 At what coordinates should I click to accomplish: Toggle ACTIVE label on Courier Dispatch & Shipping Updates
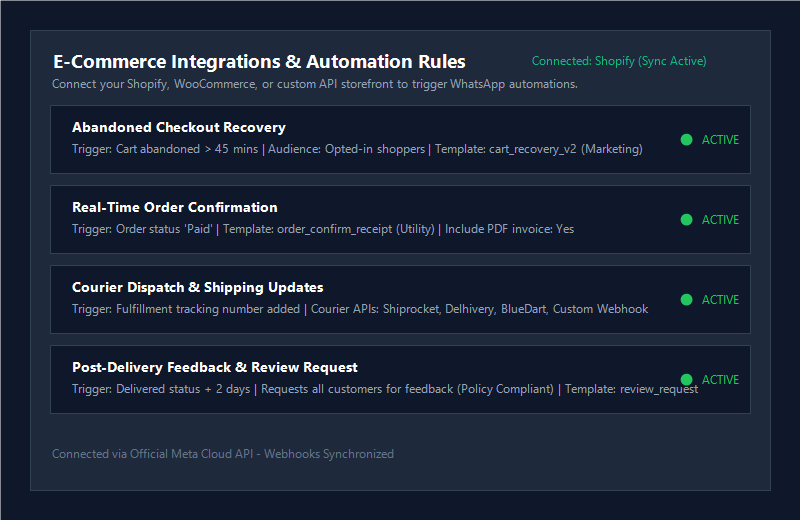click(x=720, y=300)
